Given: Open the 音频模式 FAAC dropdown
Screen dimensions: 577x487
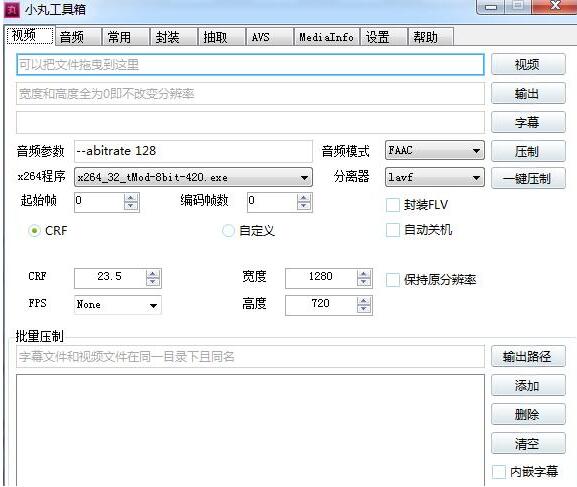Looking at the screenshot, I should [x=435, y=150].
